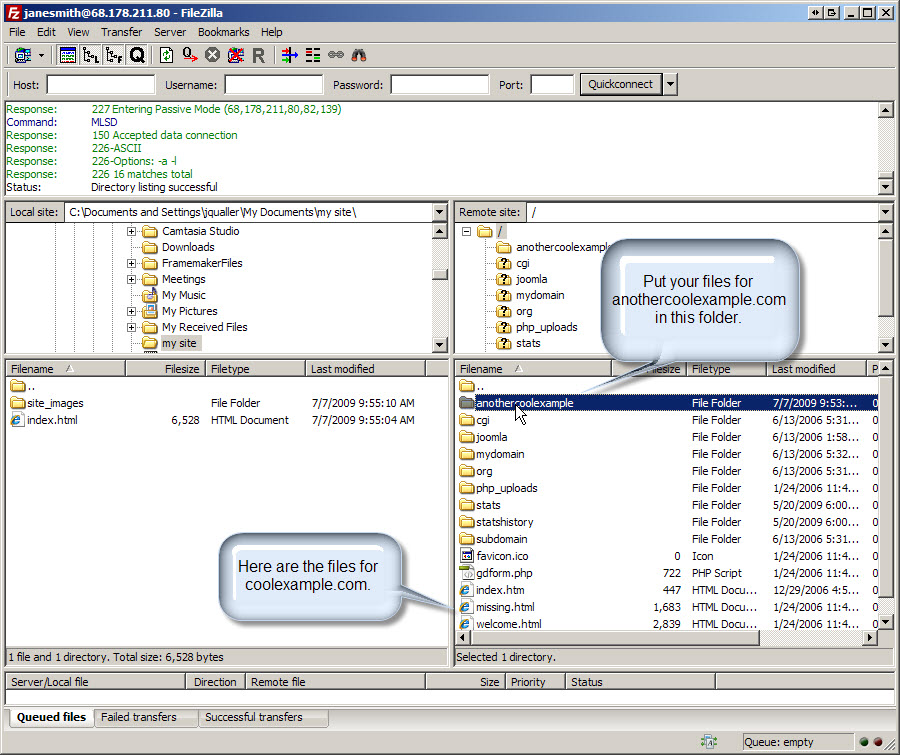Open the Local site path dropdown
Screen dimensions: 900x755
(x=440, y=212)
